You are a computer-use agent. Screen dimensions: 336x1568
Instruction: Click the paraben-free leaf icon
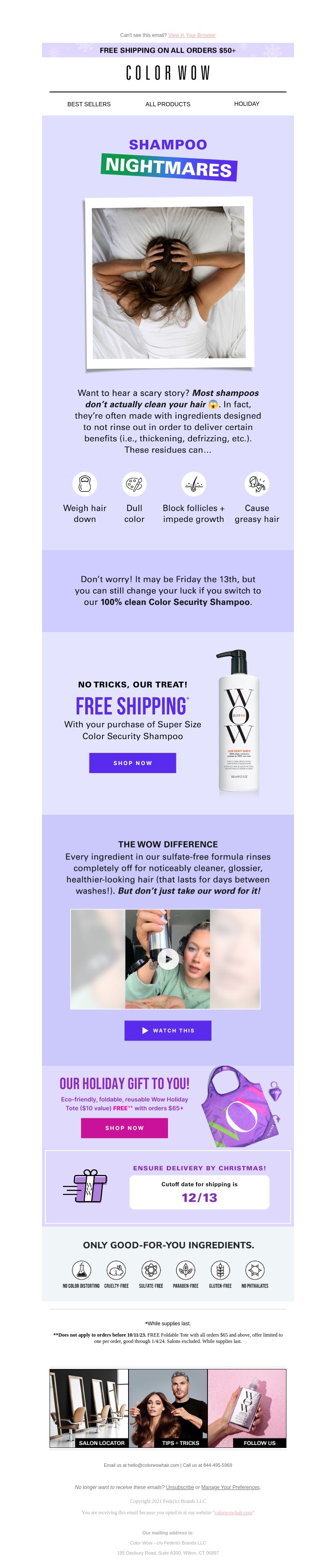coord(186,1270)
